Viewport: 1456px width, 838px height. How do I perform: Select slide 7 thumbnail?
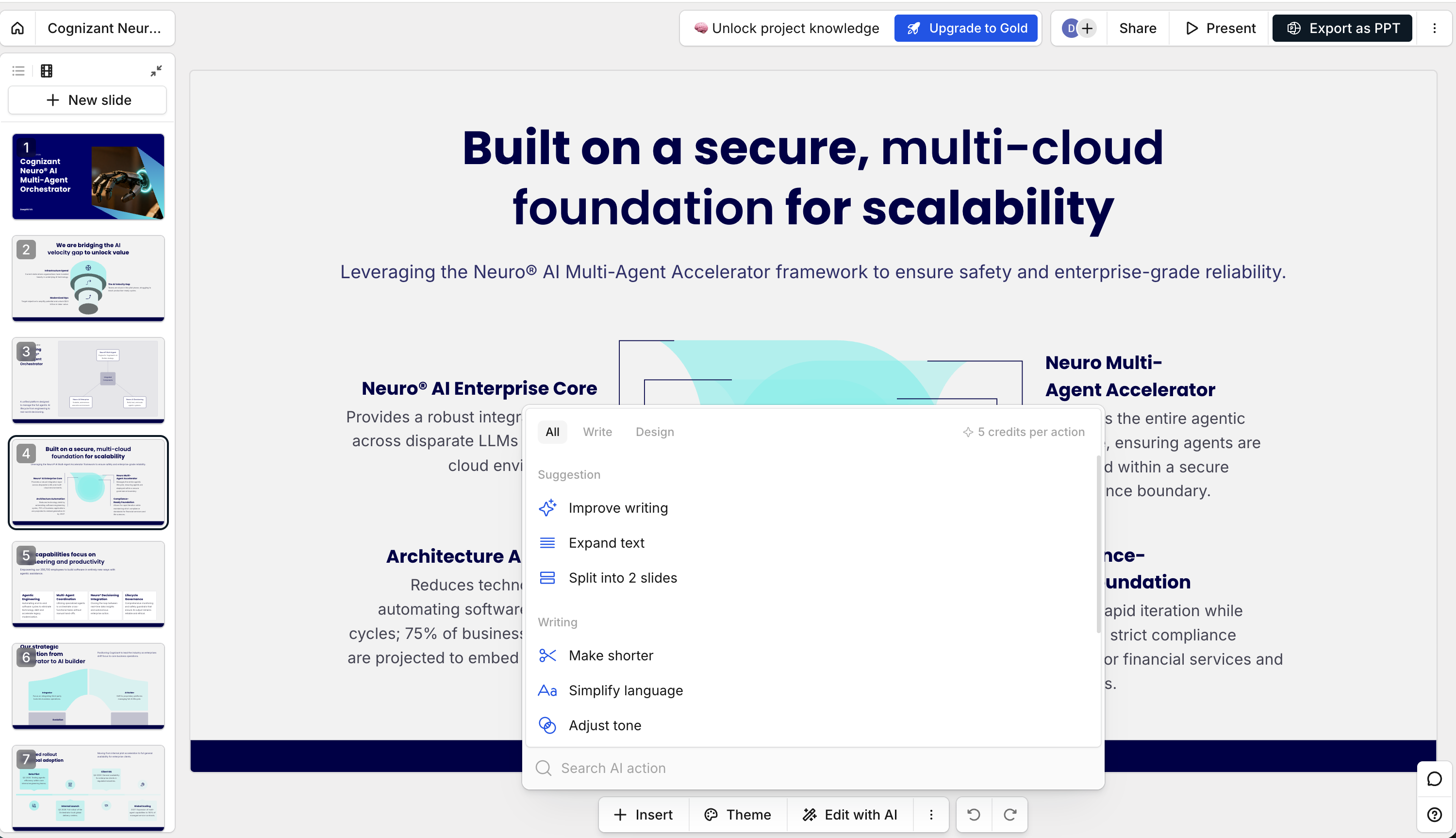pos(88,788)
